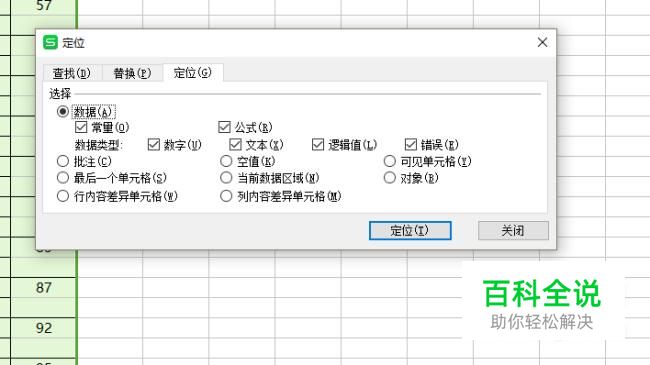The height and width of the screenshot is (365, 650).
Task: Select row header 57 in the spreadsheet
Action: [44, 7]
